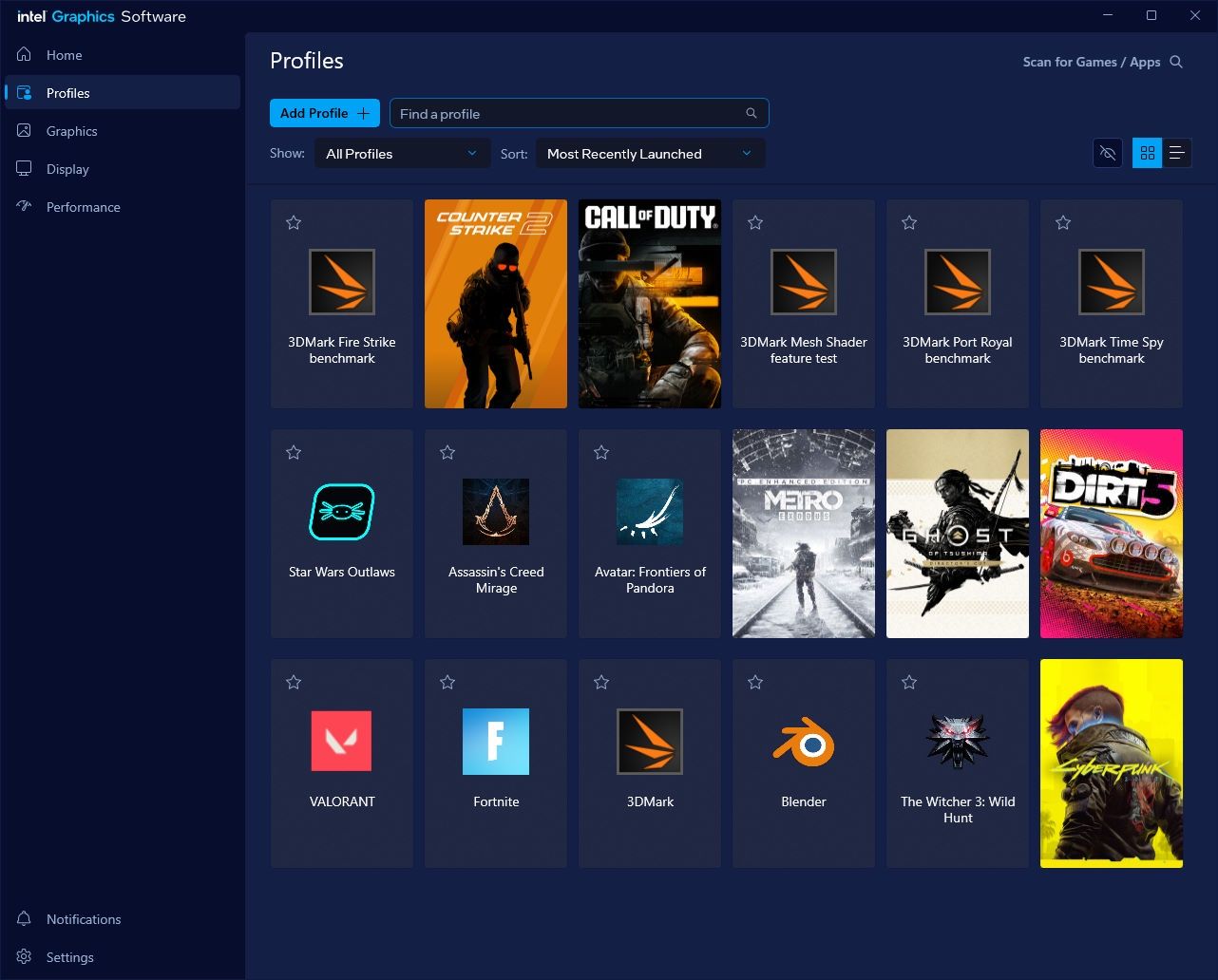Favorite Assassin's Creed Mirage with star
The image size is (1218, 980).
coord(447,452)
